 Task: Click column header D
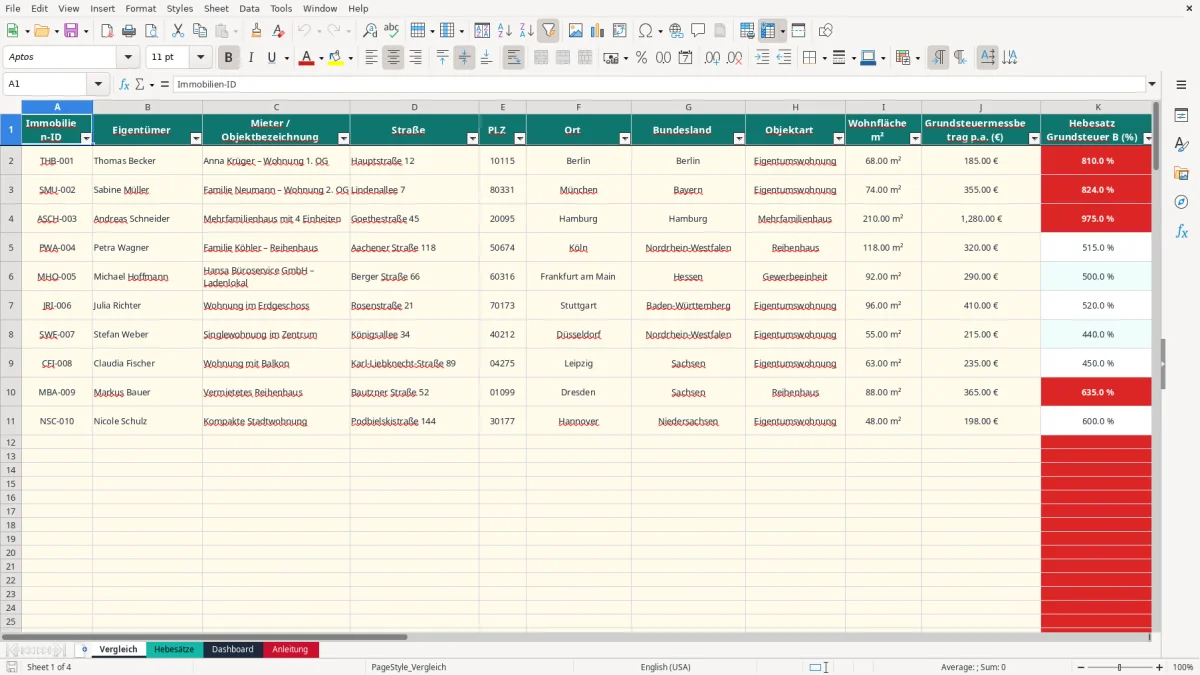[x=414, y=107]
